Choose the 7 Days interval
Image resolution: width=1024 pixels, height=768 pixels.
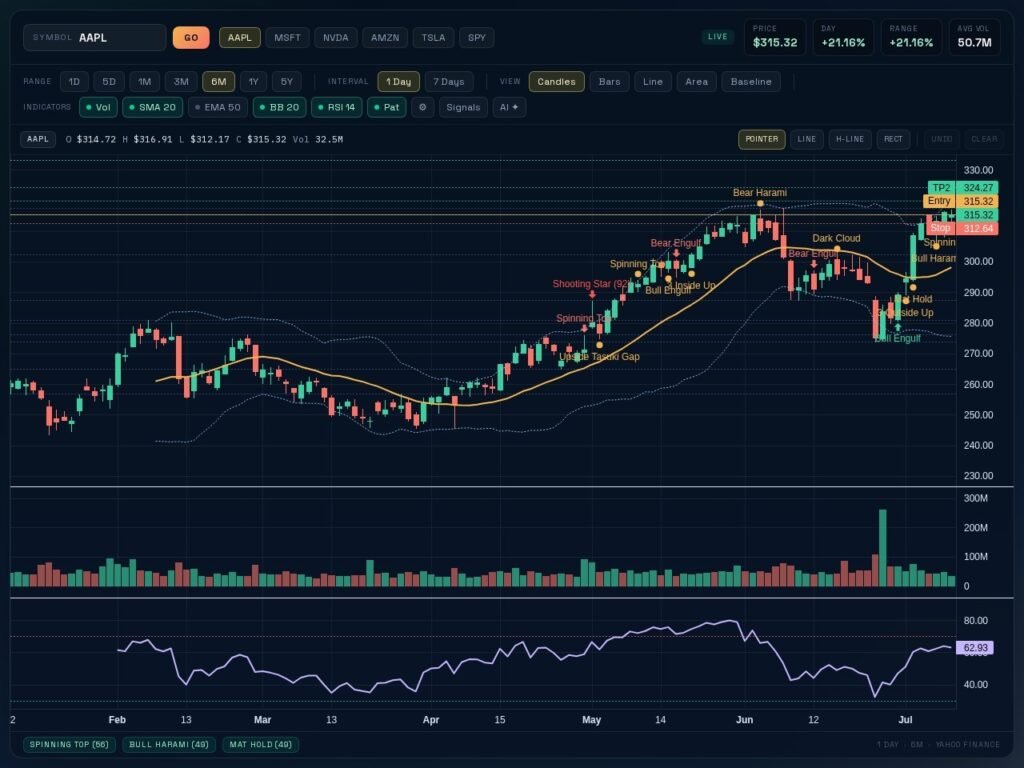click(449, 82)
